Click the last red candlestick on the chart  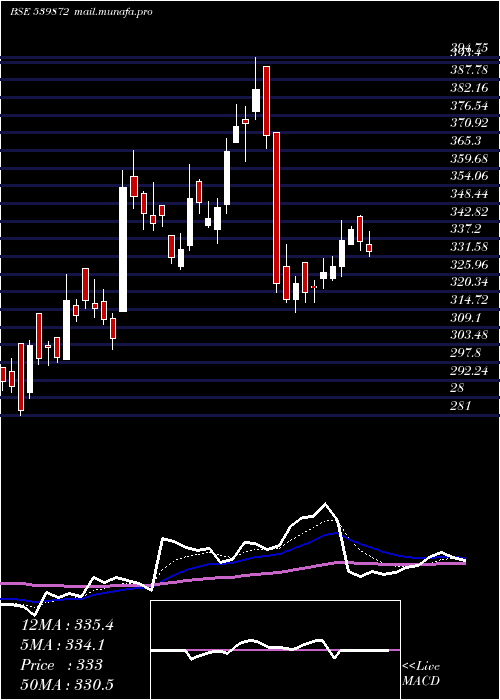(369, 248)
